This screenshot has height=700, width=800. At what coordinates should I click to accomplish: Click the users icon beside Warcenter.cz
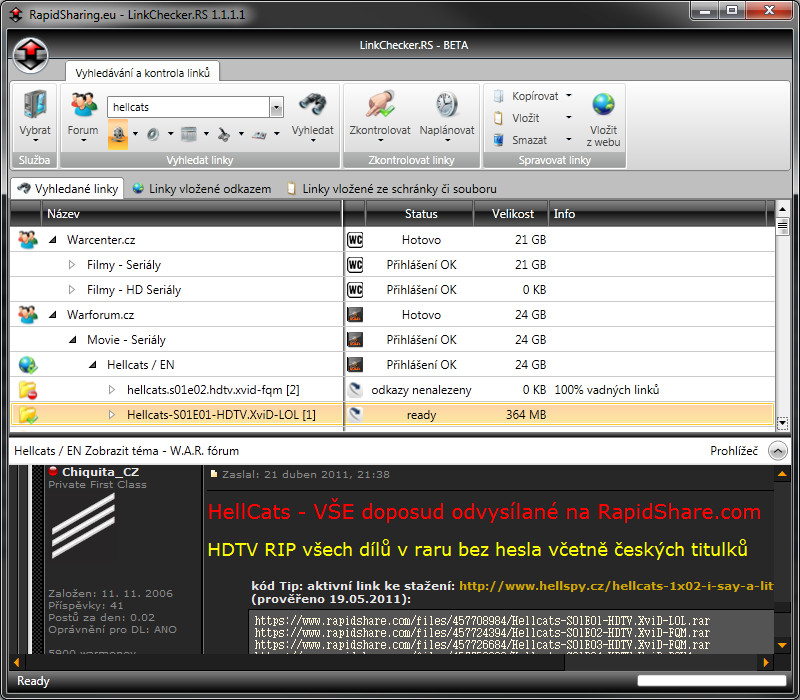pyautogui.click(x=28, y=239)
